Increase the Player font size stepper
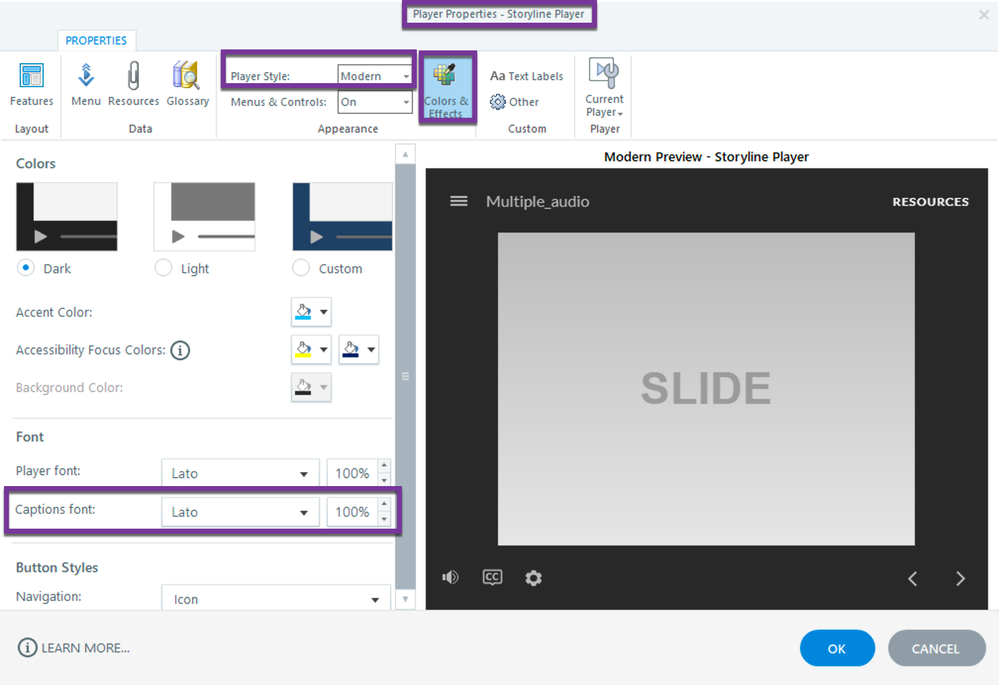Image resolution: width=999 pixels, height=685 pixels. (384, 466)
